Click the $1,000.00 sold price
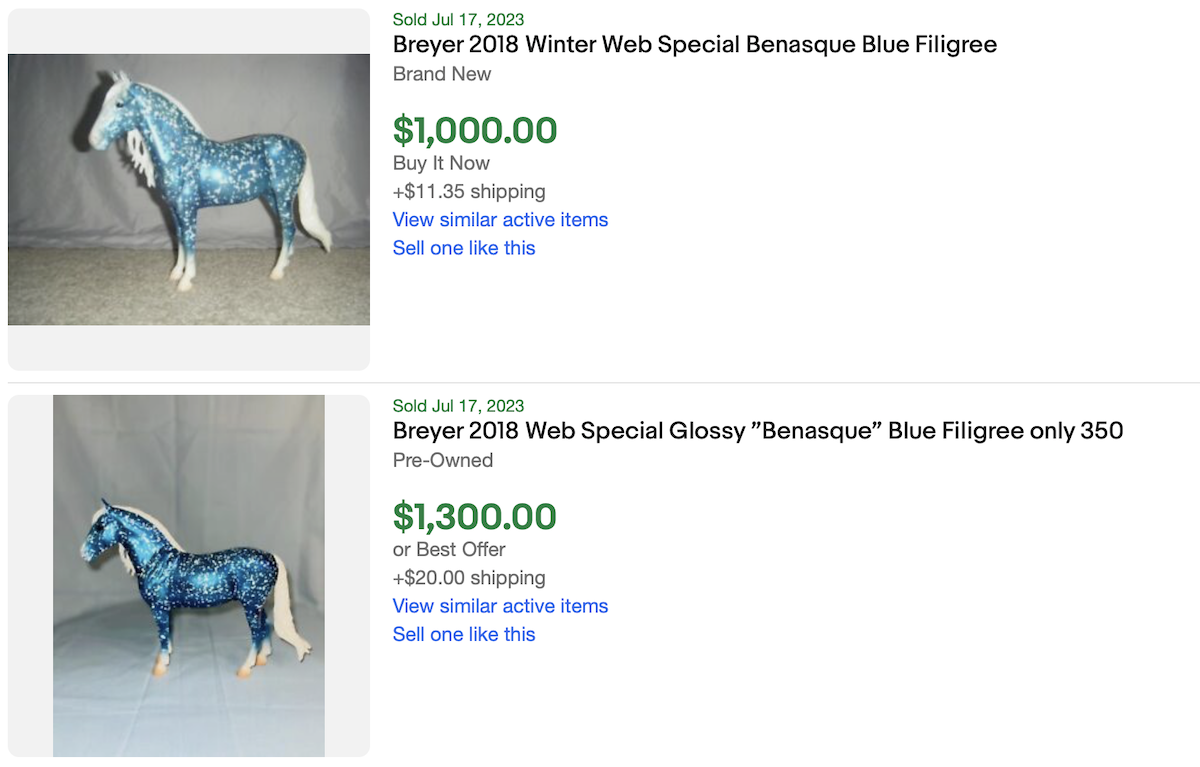 click(475, 131)
